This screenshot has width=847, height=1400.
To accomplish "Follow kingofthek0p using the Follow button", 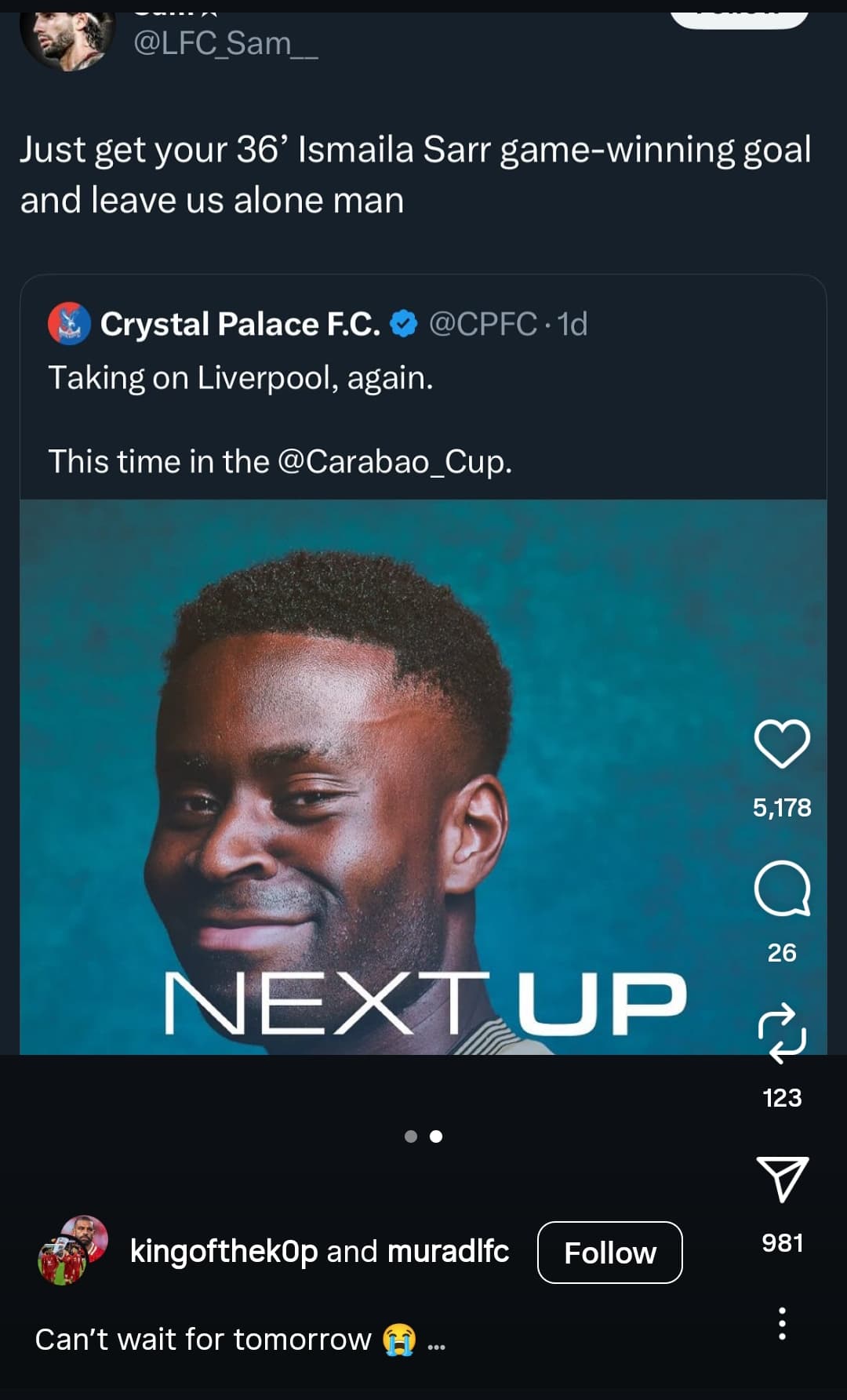I will tap(609, 1253).
